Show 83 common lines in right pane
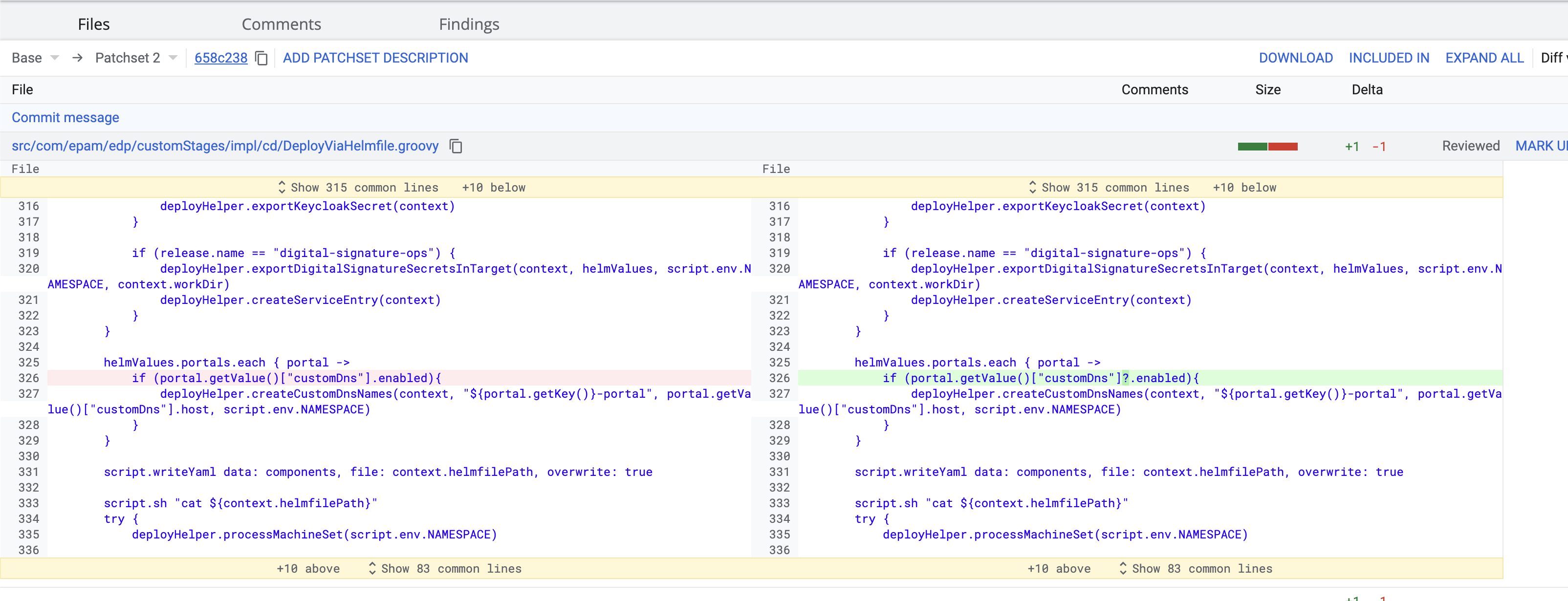Image resolution: width=1568 pixels, height=601 pixels. 1196,569
